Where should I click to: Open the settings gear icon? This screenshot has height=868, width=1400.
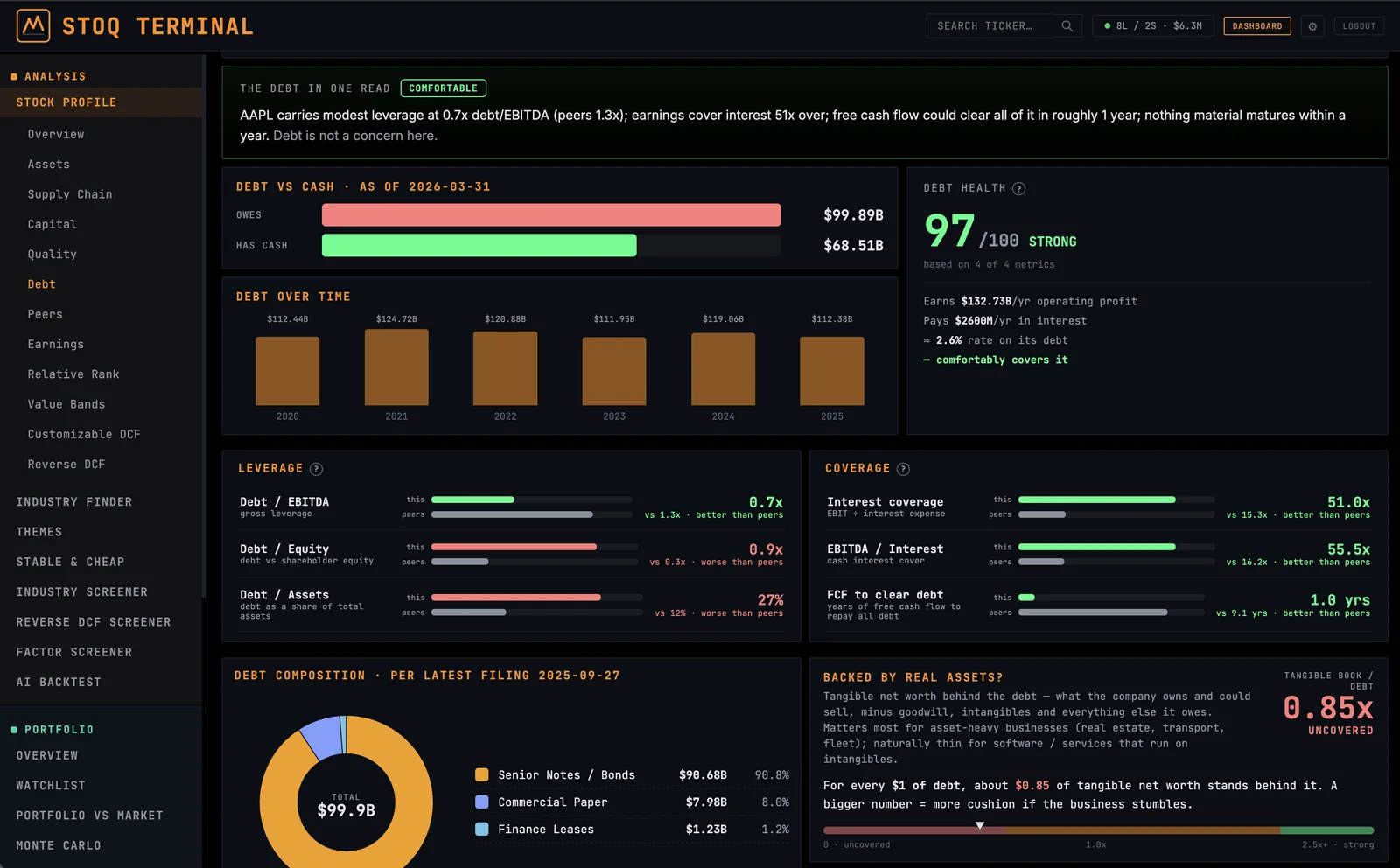point(1312,26)
